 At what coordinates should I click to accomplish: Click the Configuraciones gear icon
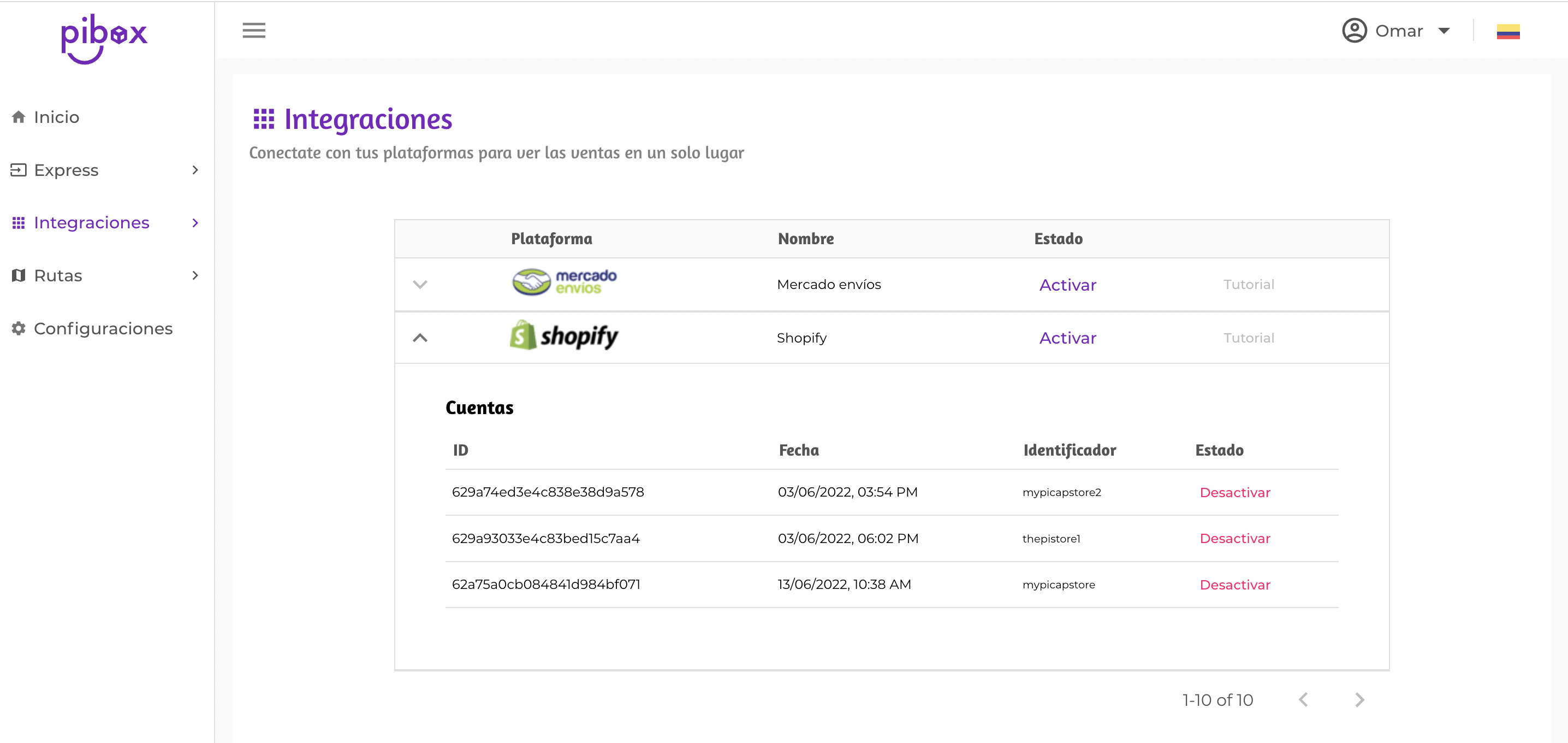pos(17,328)
